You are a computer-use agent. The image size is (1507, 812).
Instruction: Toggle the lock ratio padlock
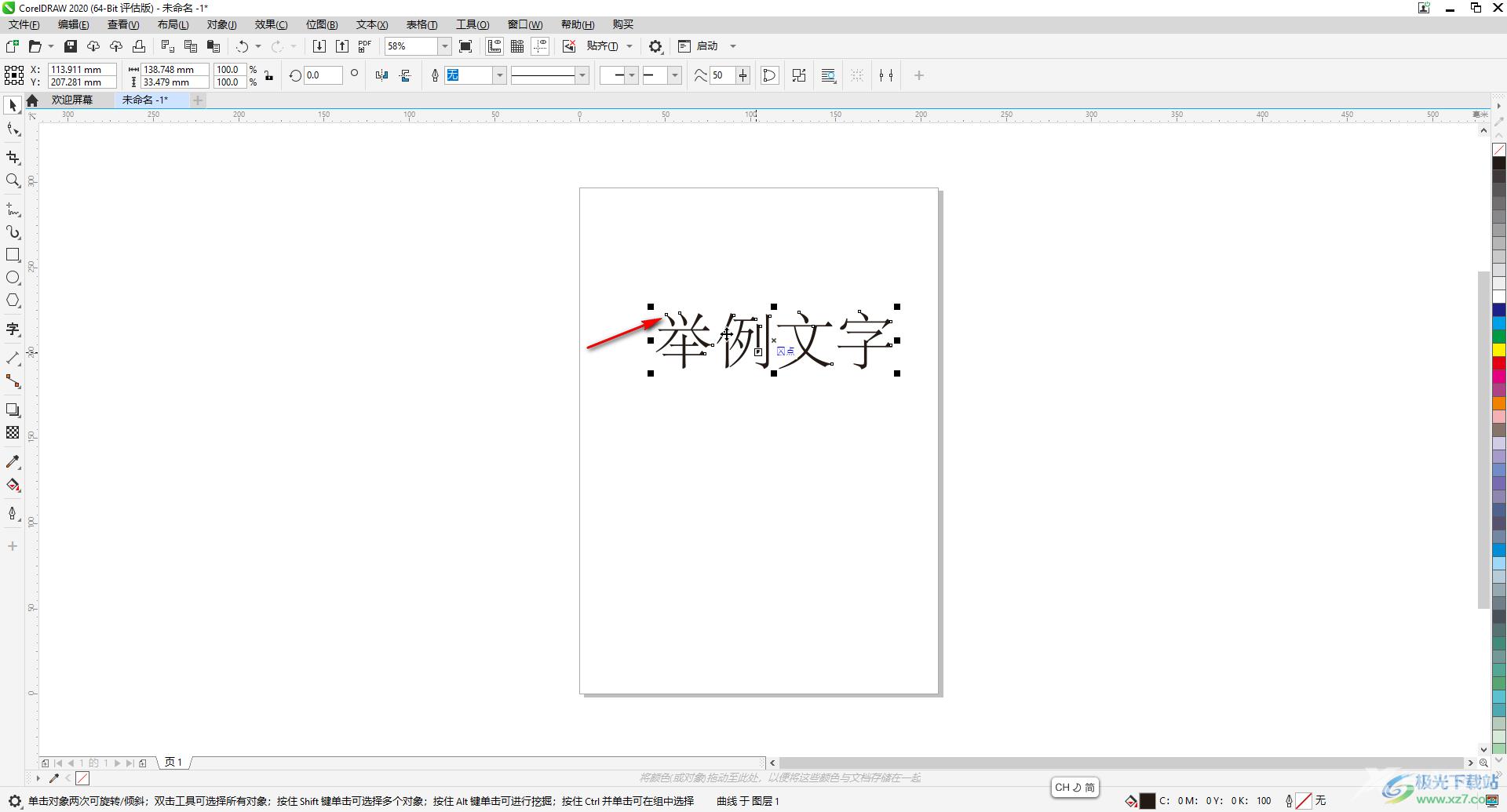(269, 75)
